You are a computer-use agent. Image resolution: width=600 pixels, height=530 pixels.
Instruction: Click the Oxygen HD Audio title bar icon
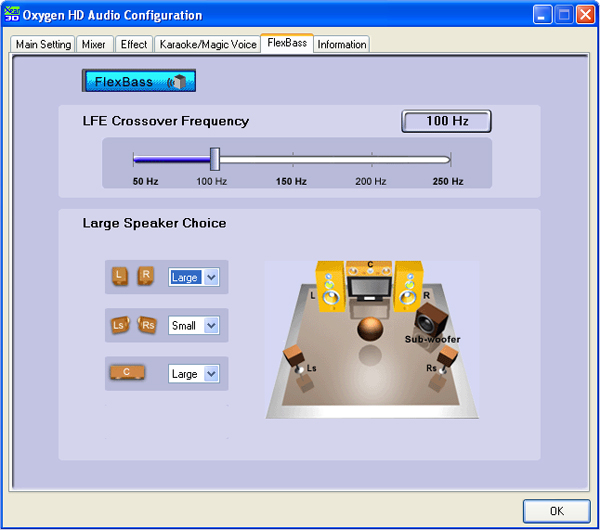pyautogui.click(x=11, y=15)
